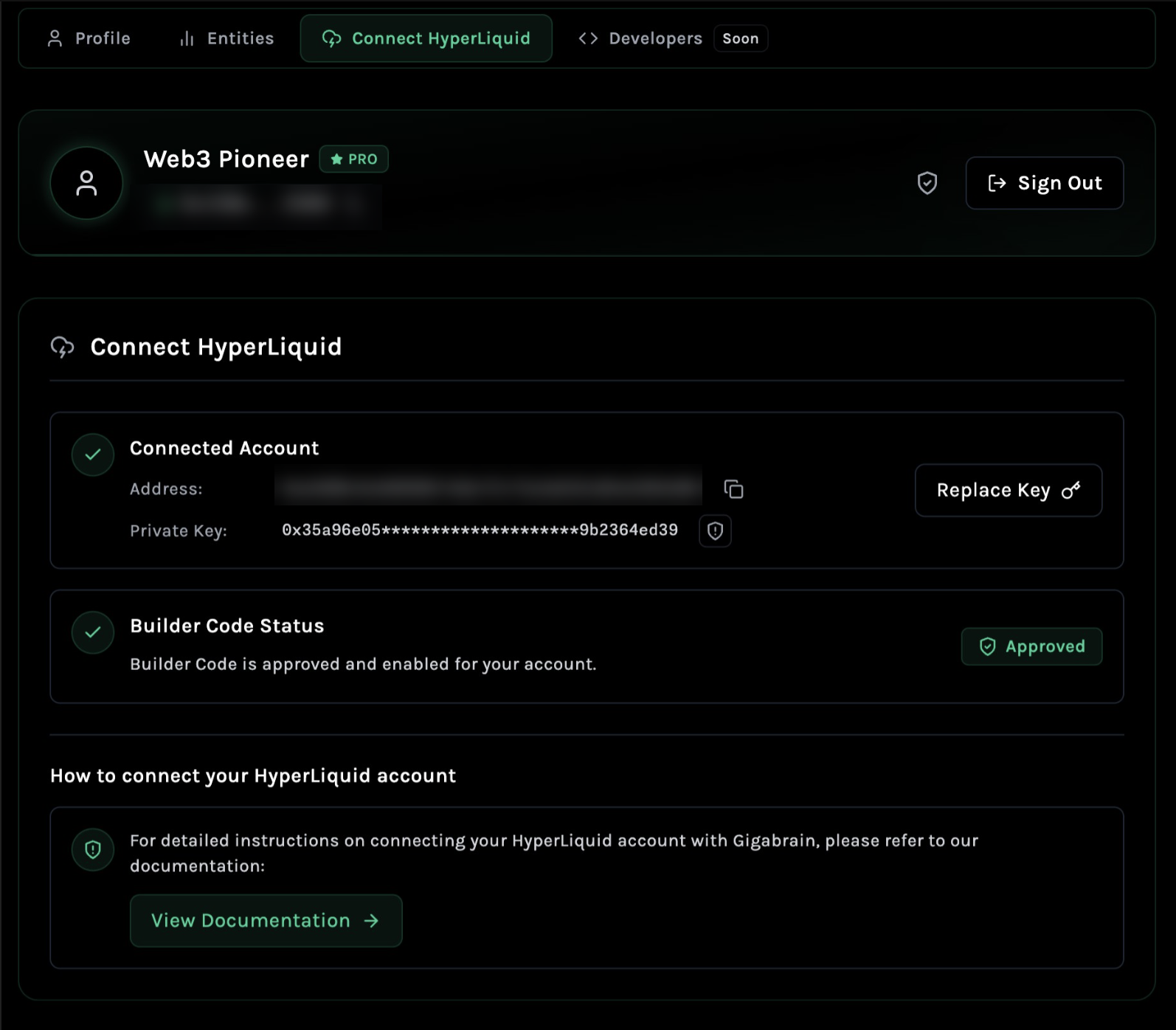1176x1030 pixels.
Task: Click the 'For detailed instructions' paragraph
Action: (x=554, y=853)
